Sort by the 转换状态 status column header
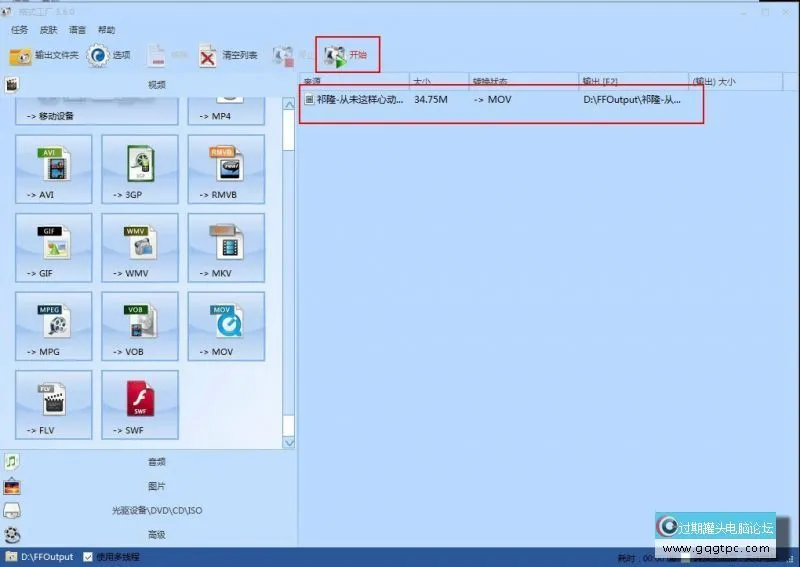The height and width of the screenshot is (567, 800). [x=523, y=82]
